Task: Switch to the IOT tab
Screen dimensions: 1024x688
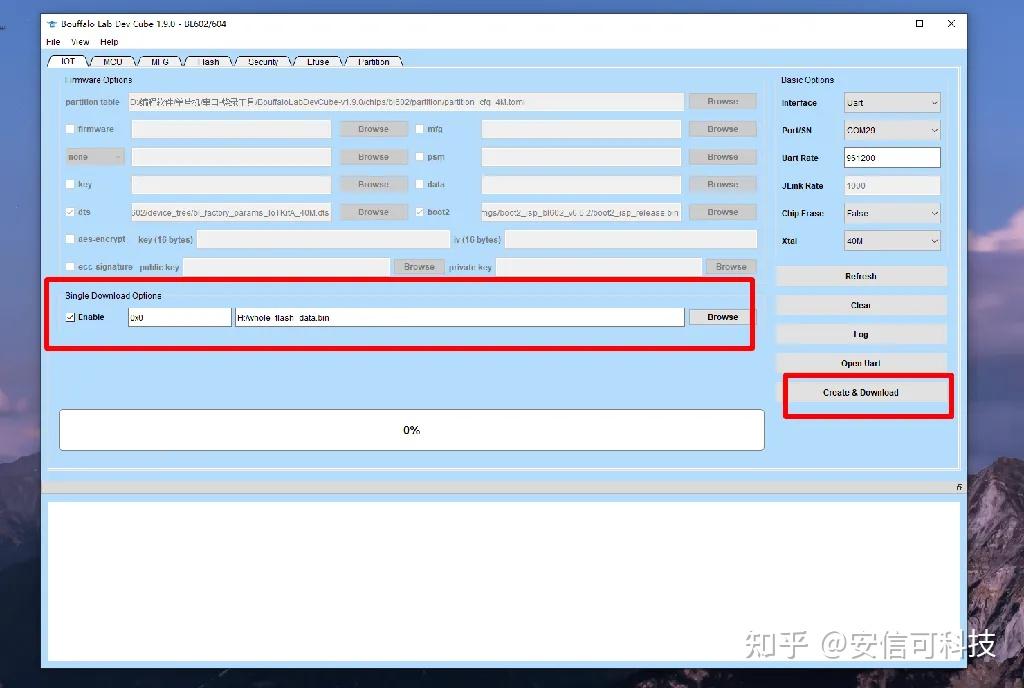Action: click(68, 61)
